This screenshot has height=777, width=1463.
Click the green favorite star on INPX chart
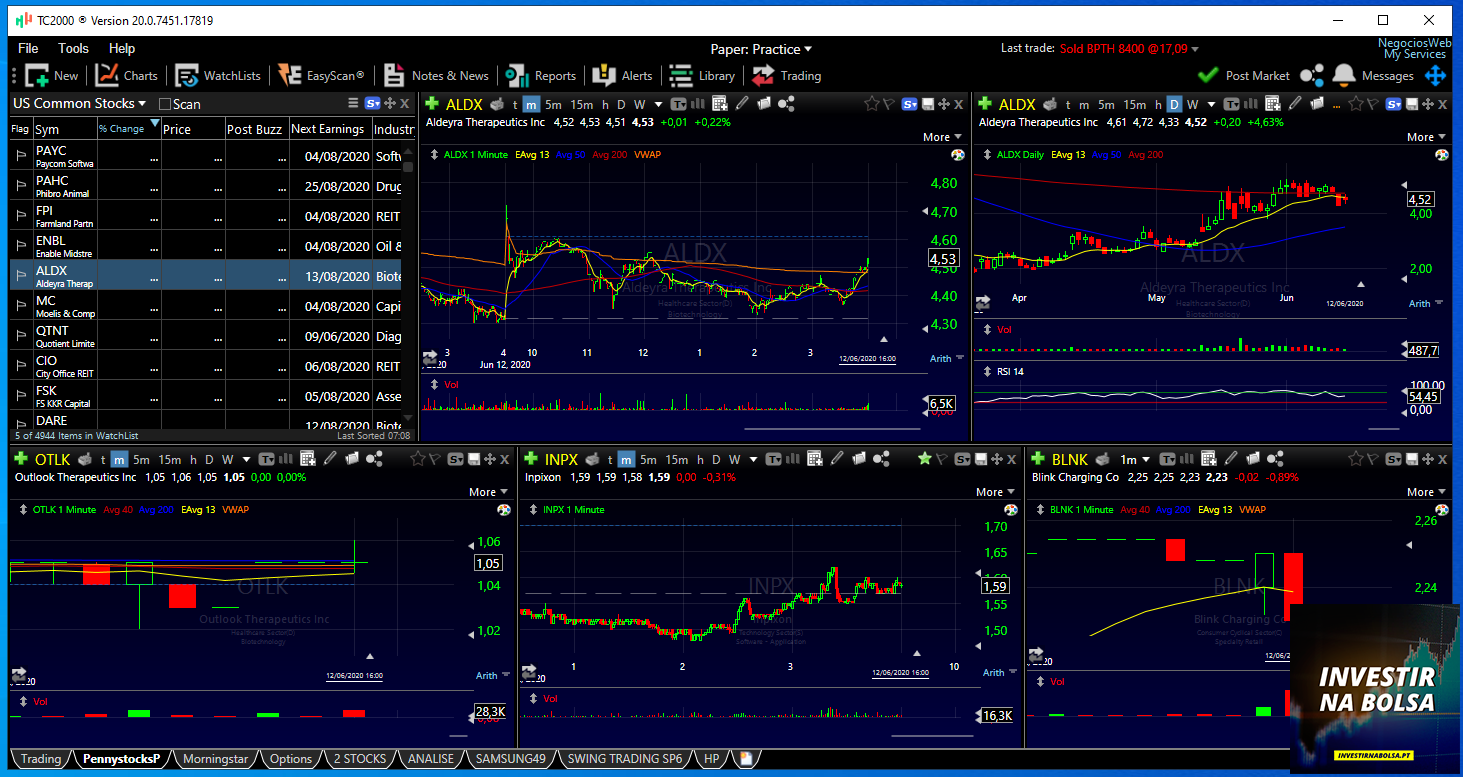[x=925, y=459]
